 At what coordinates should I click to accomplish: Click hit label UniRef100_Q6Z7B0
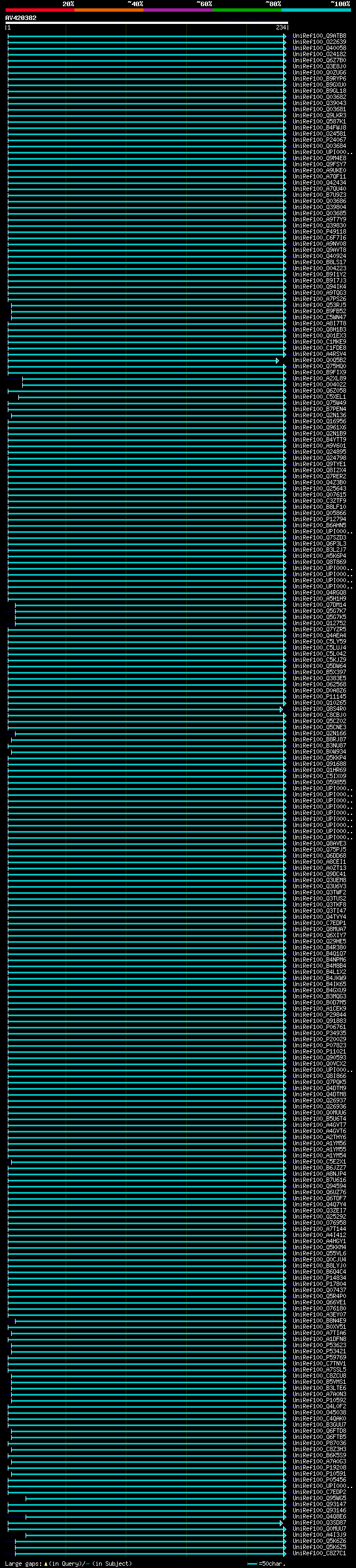coord(319,60)
